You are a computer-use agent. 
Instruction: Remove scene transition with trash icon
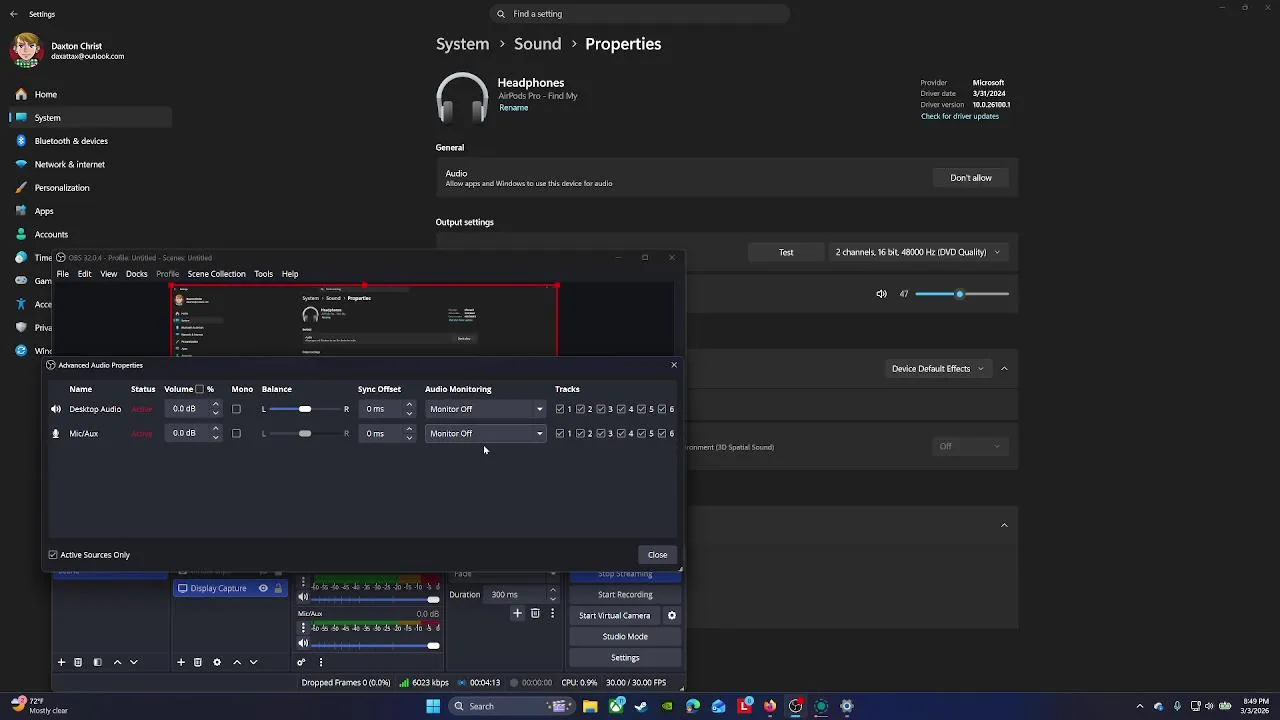pos(535,613)
